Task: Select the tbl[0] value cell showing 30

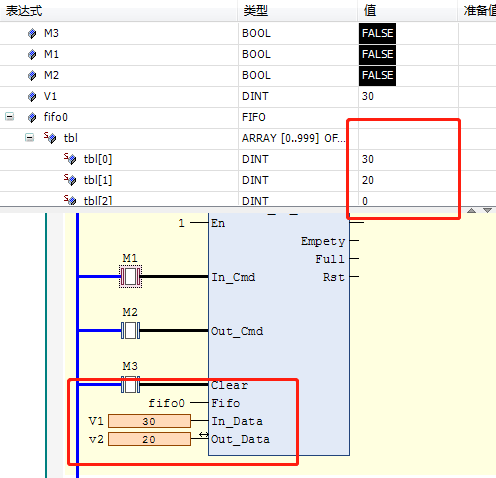Action: (408, 159)
